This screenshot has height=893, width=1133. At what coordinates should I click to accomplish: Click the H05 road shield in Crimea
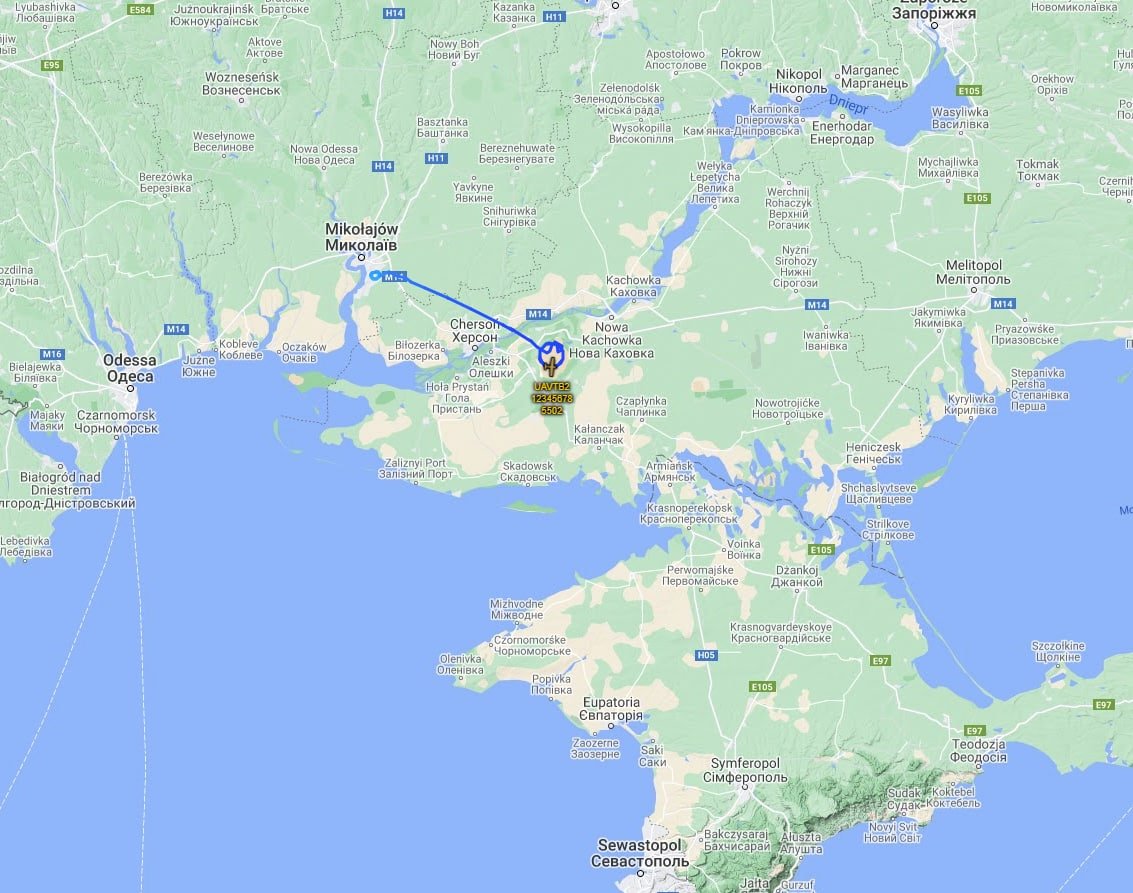(x=706, y=655)
